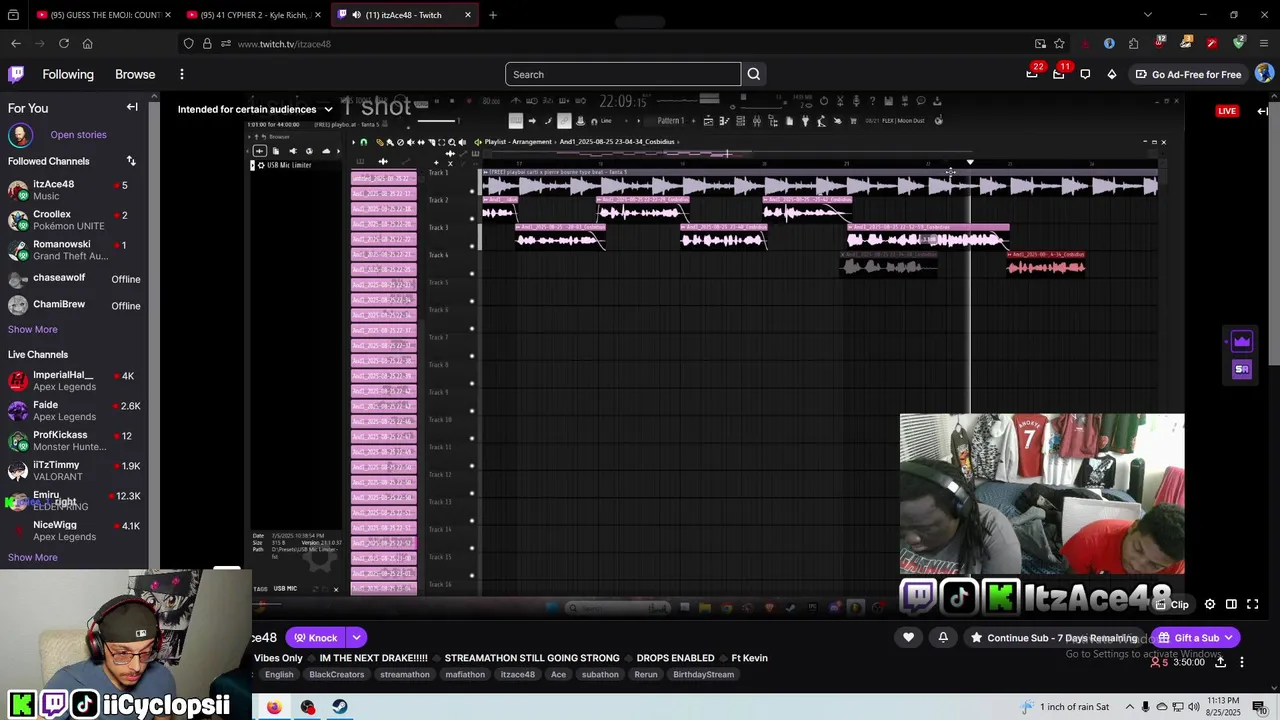Open the mafiathon tag

click(x=465, y=674)
